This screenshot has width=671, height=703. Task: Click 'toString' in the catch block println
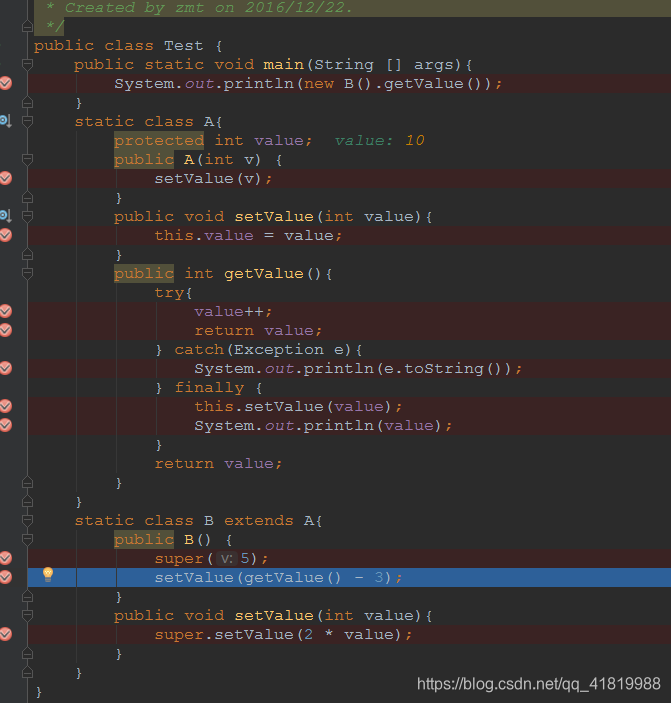tap(444, 368)
